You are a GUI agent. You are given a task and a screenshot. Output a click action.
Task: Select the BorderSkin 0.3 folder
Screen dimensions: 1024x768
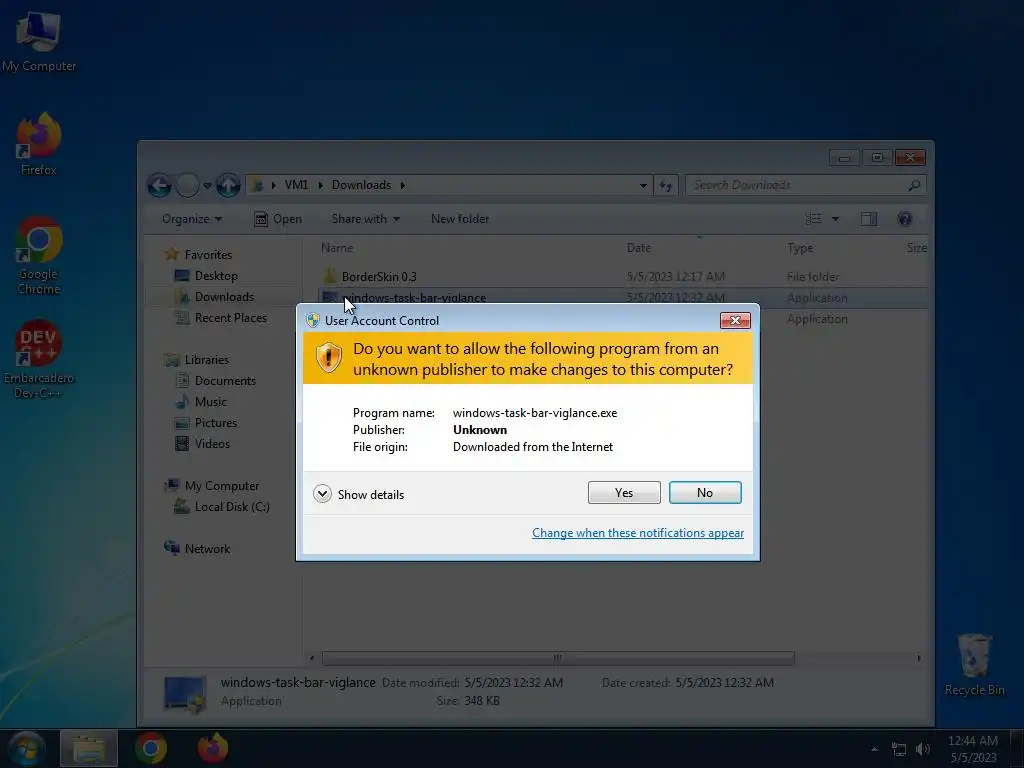click(379, 277)
